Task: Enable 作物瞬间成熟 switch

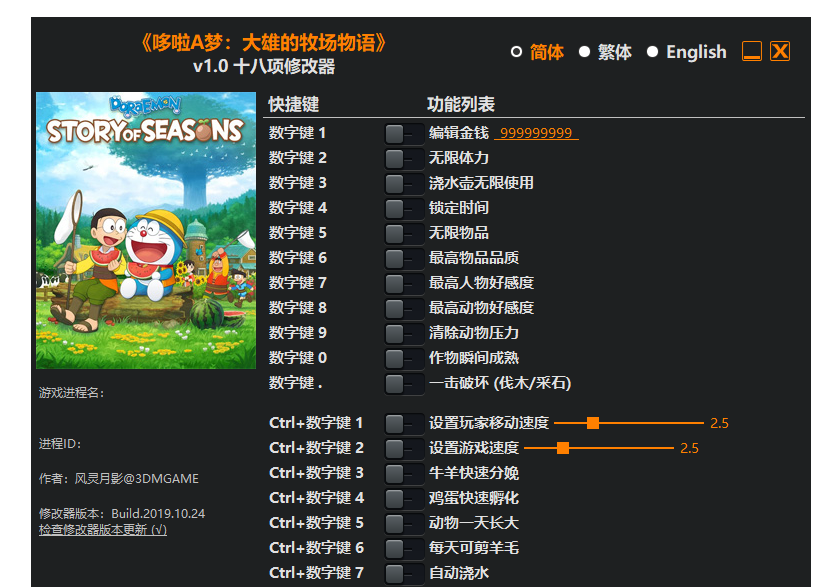Action: point(404,359)
